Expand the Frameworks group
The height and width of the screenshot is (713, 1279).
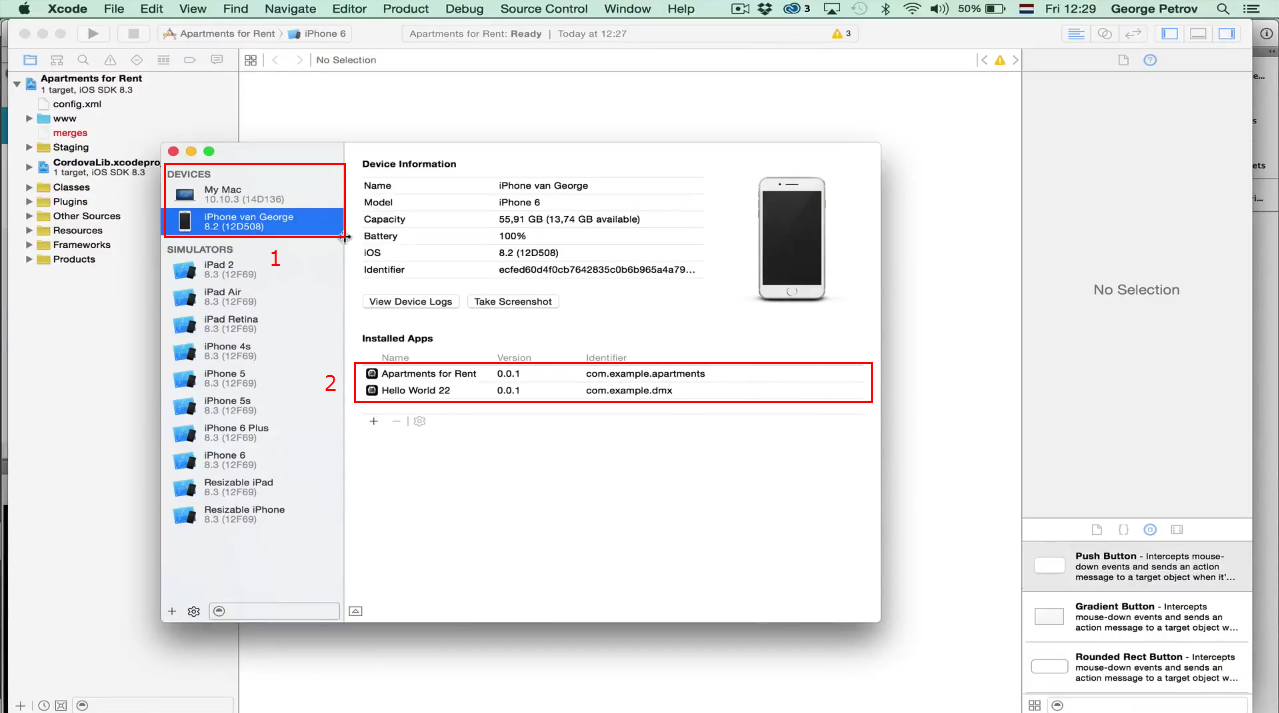coord(30,245)
